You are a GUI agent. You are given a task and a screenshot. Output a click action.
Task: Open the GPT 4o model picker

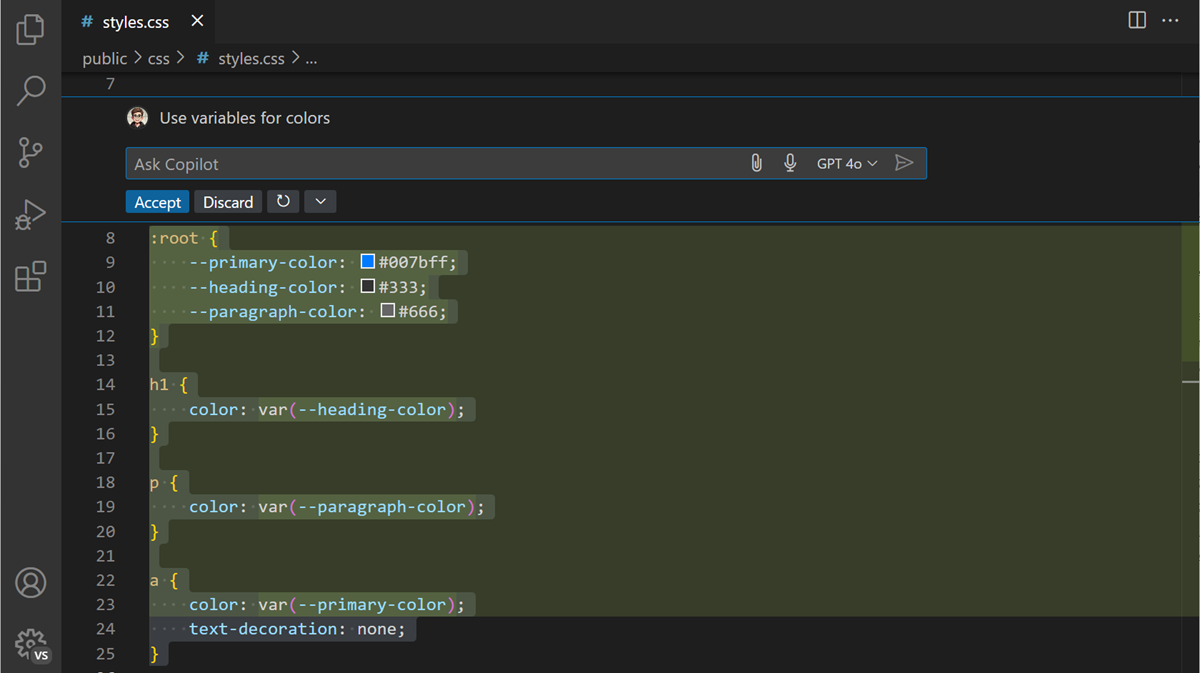(x=846, y=163)
